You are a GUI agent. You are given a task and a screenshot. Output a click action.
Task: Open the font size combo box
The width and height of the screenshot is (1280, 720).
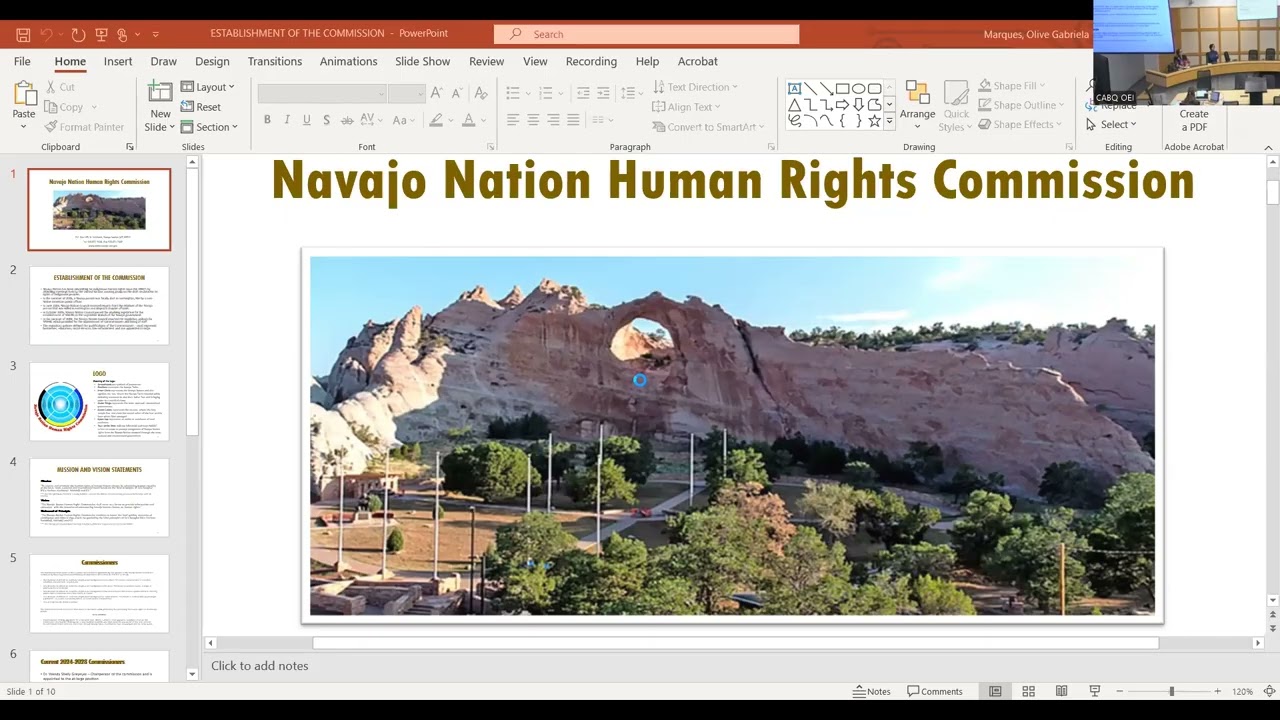[x=407, y=93]
